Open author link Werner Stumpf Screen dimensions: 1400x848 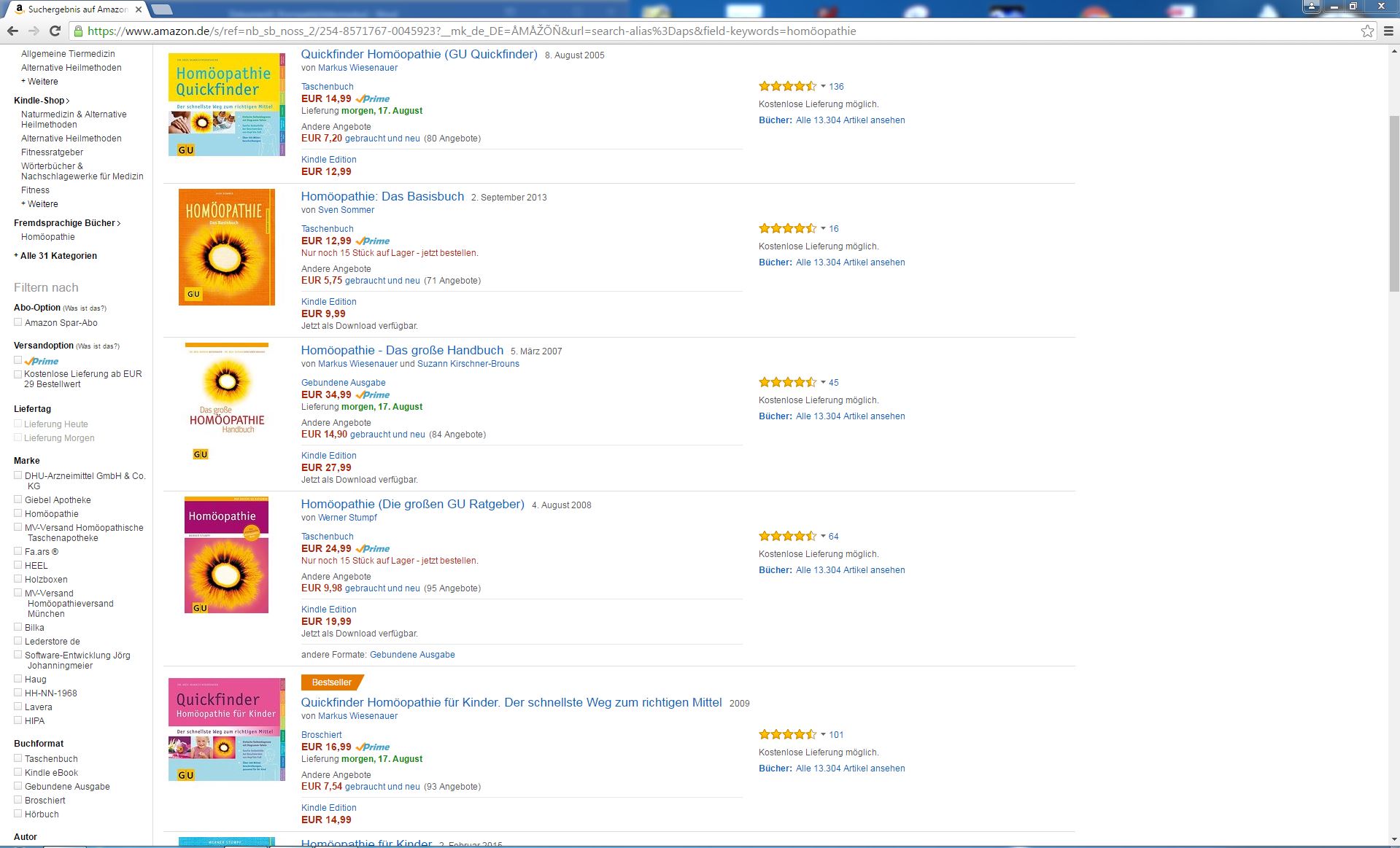[347, 518]
